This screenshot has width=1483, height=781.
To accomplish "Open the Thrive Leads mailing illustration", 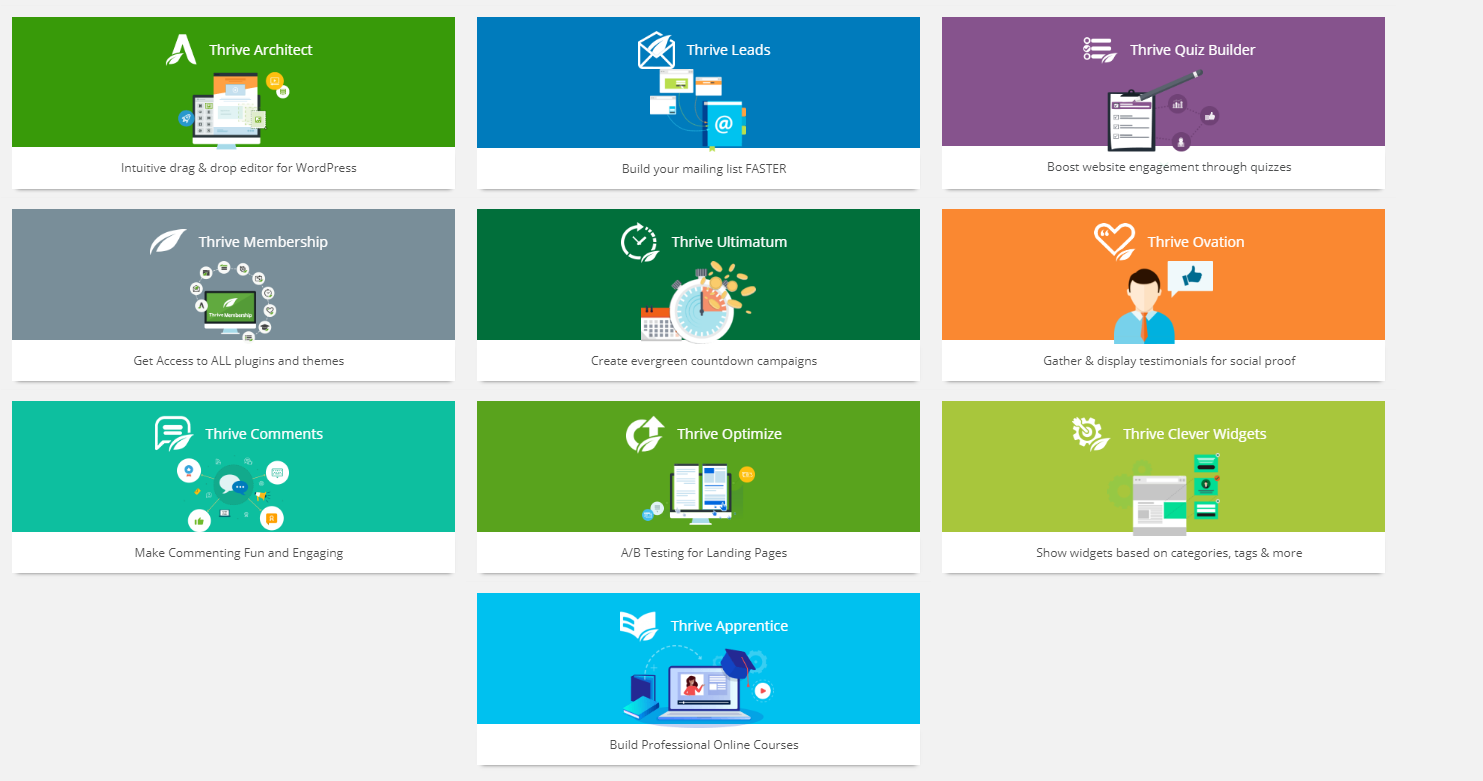I will point(698,108).
